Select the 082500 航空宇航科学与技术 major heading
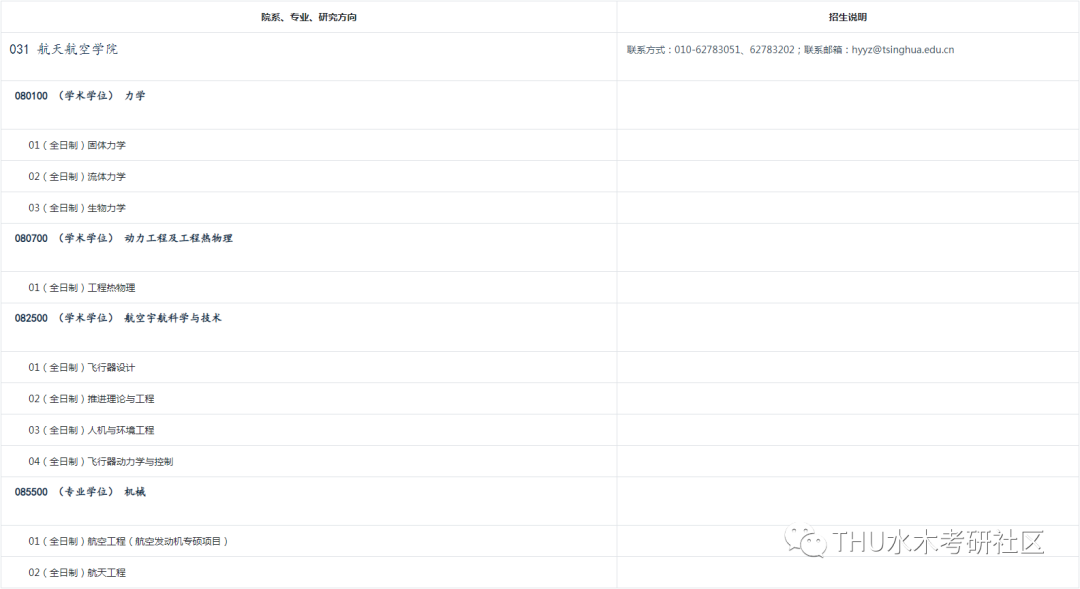The image size is (1080, 589). click(x=118, y=318)
